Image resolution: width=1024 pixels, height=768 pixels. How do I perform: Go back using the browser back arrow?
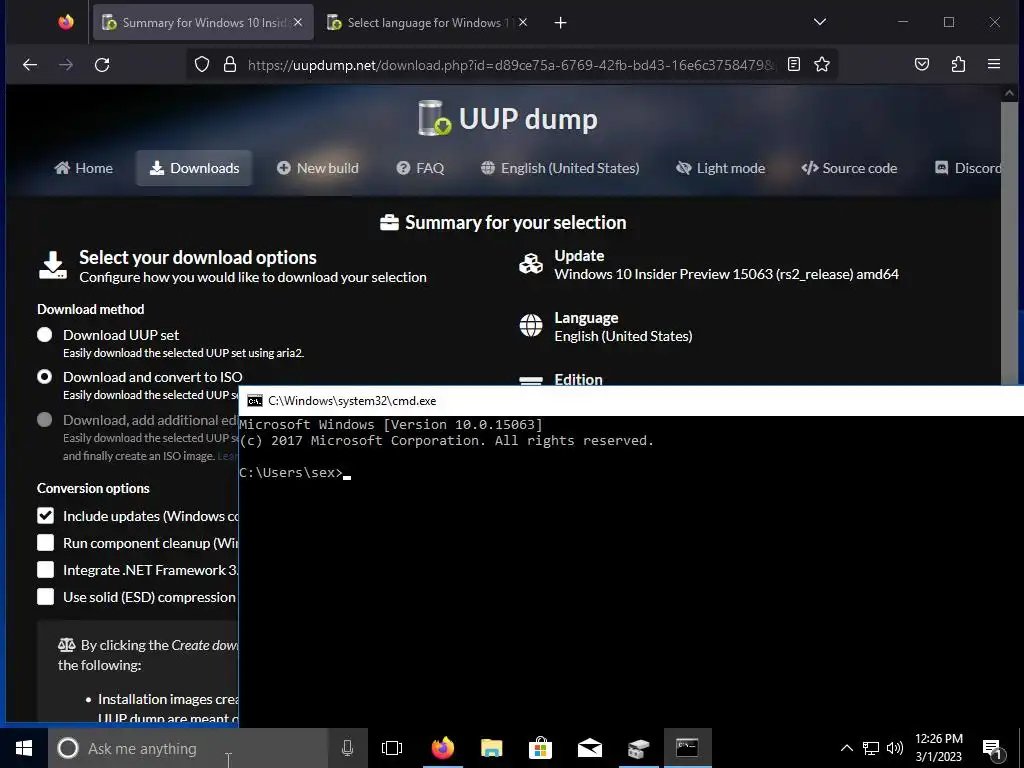pyautogui.click(x=30, y=64)
